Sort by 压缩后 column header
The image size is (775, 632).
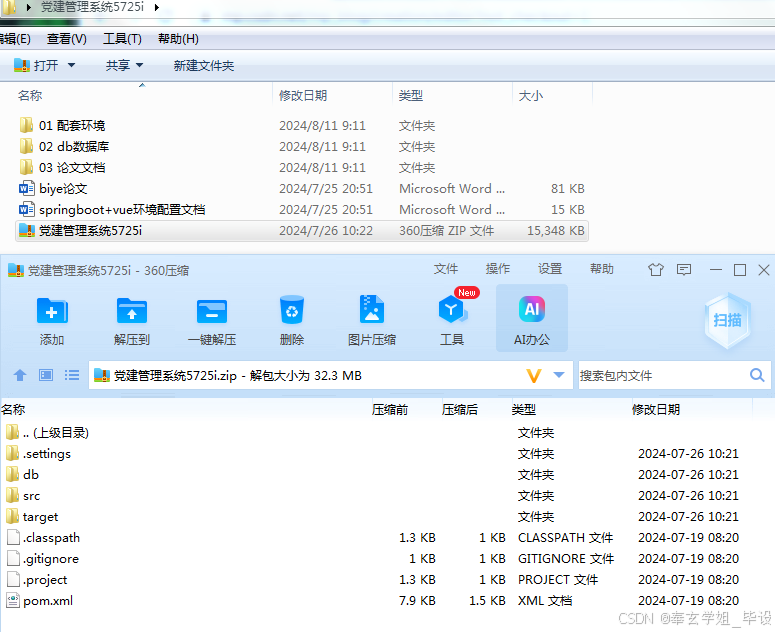tap(460, 409)
